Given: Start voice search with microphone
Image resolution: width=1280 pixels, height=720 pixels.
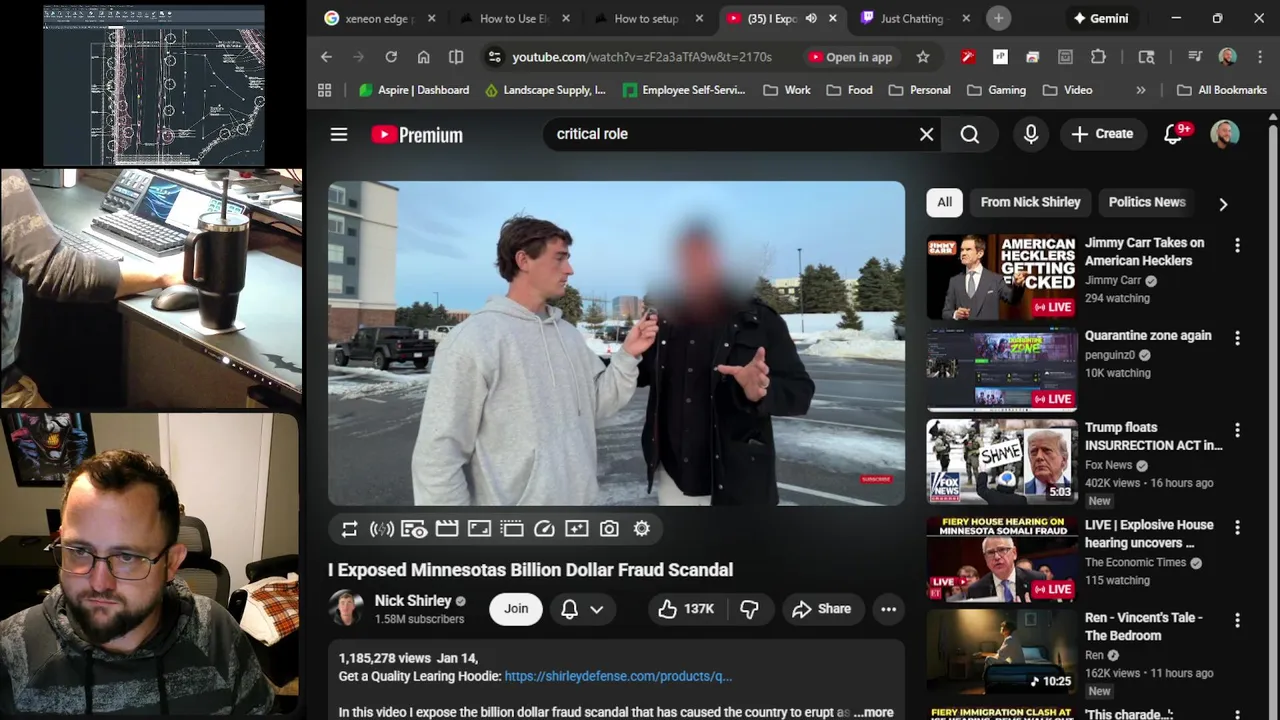Looking at the screenshot, I should coord(1031,134).
